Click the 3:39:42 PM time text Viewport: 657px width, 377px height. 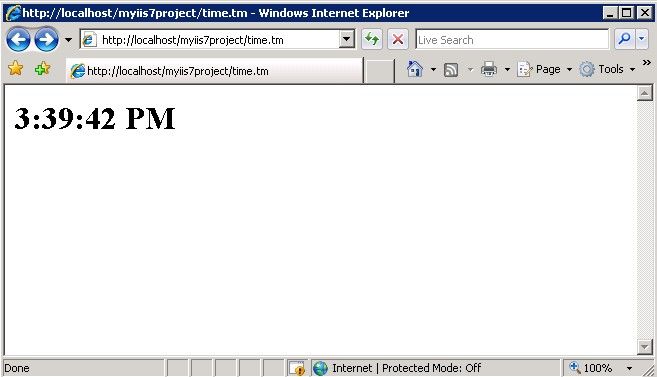click(x=95, y=119)
